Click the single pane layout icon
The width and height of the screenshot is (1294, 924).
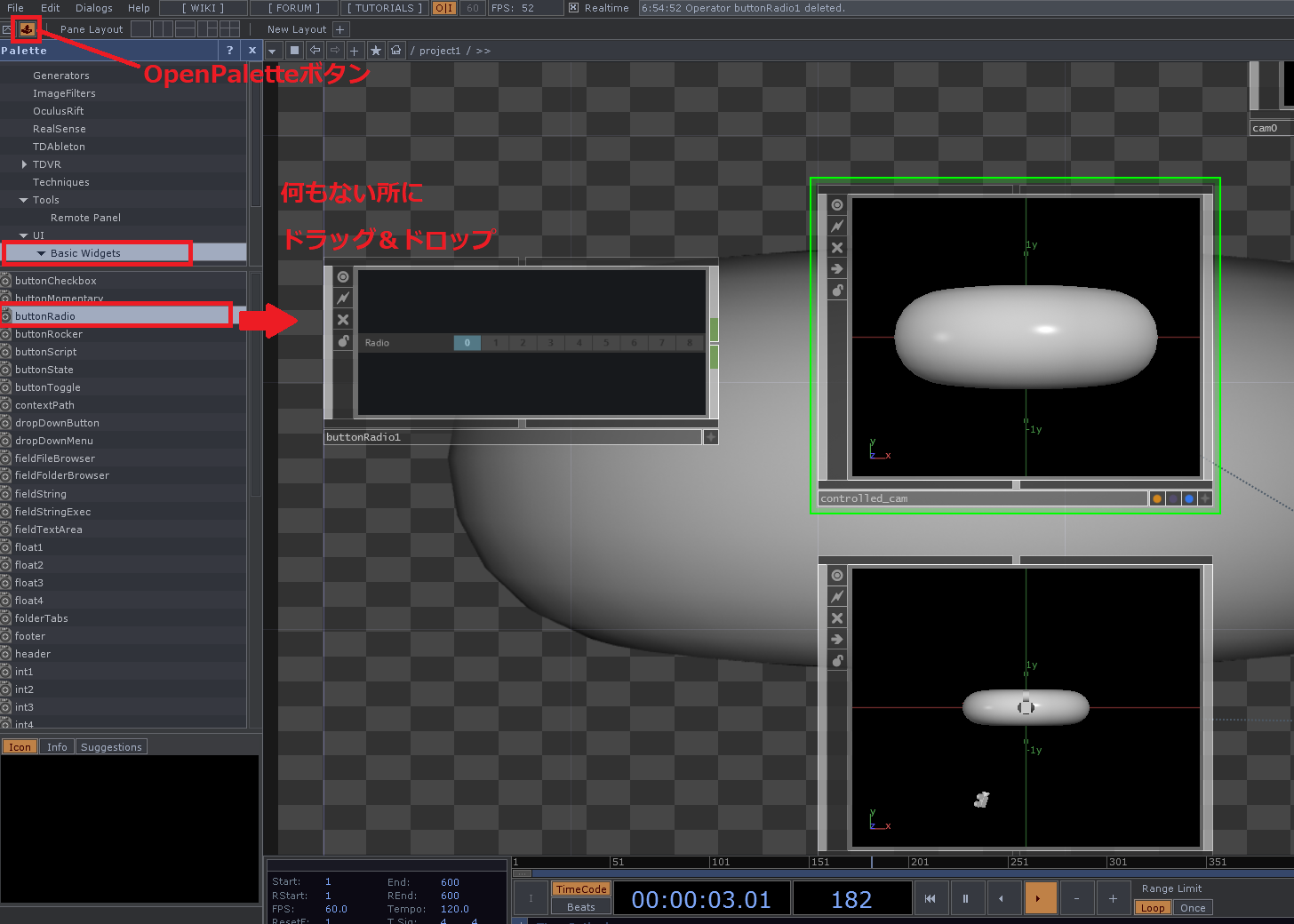tap(140, 29)
